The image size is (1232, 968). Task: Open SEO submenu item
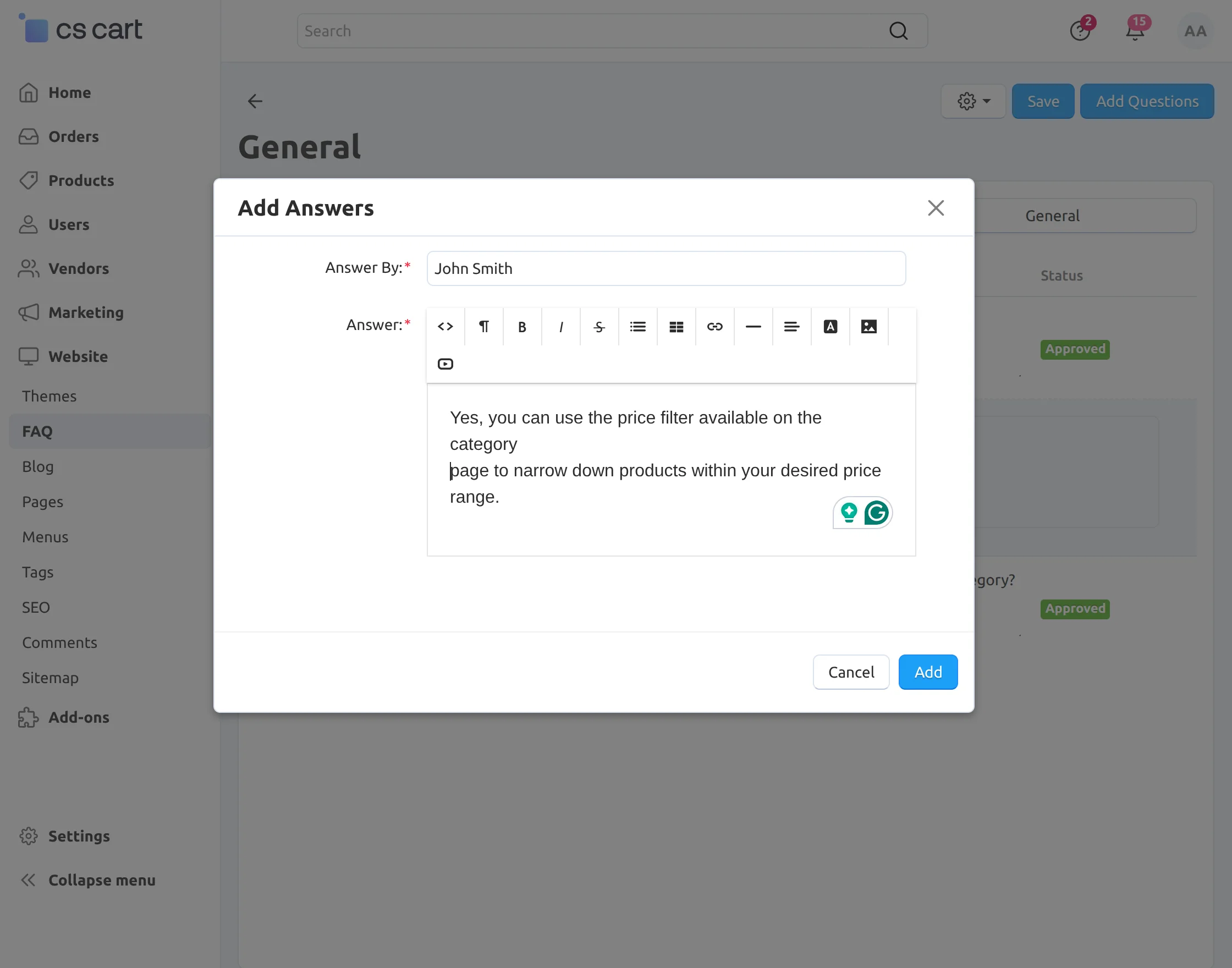pos(36,608)
